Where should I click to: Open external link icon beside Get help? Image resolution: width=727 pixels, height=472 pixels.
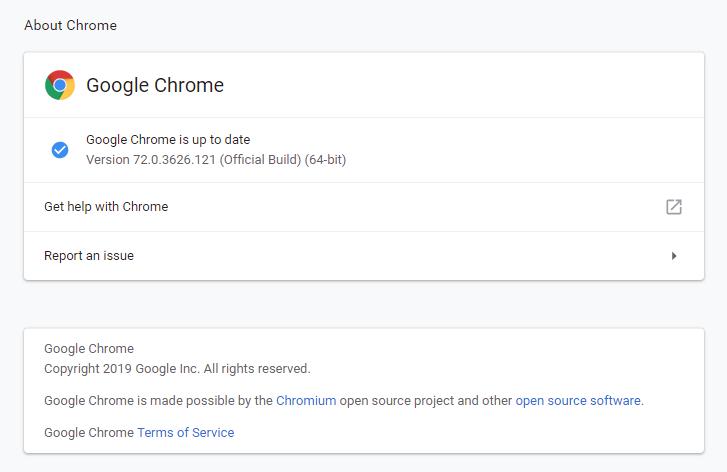point(674,207)
